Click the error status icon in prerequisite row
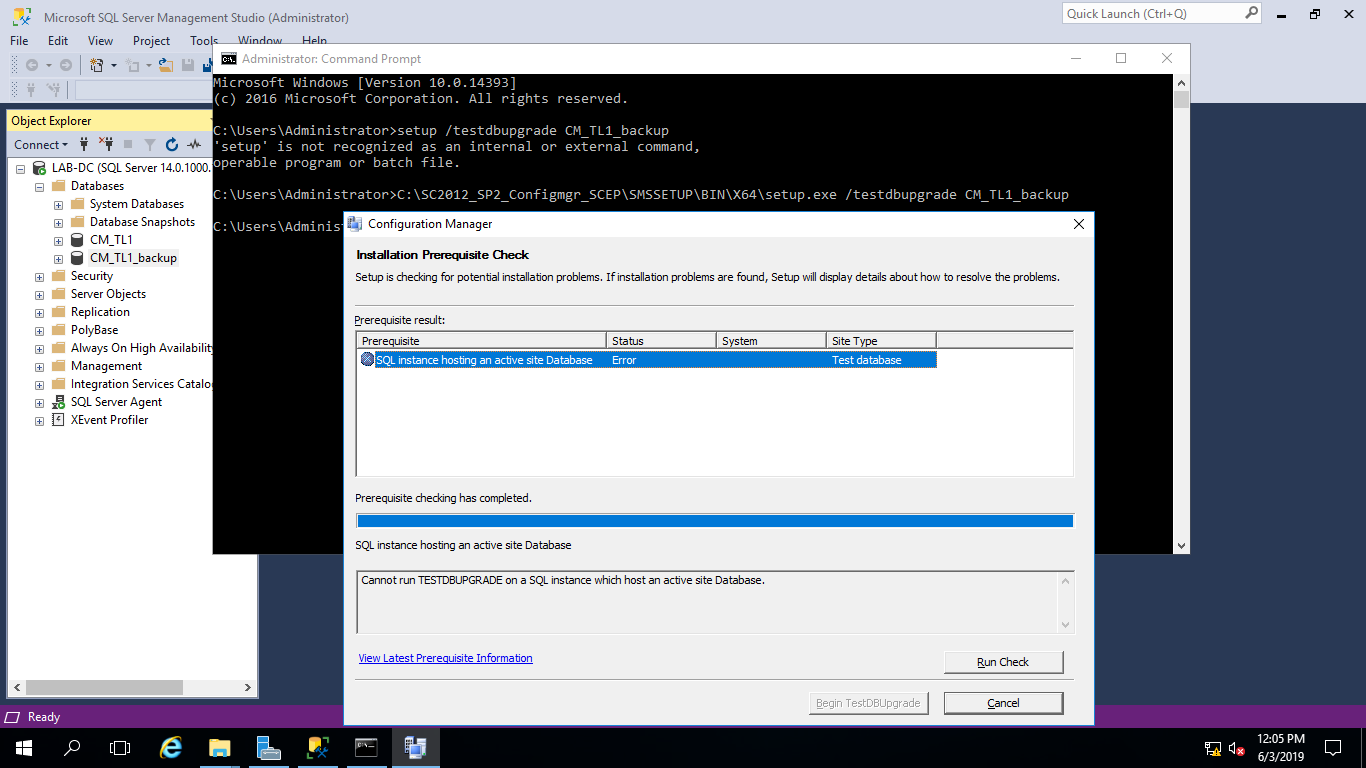Image resolution: width=1366 pixels, height=768 pixels. [x=367, y=360]
